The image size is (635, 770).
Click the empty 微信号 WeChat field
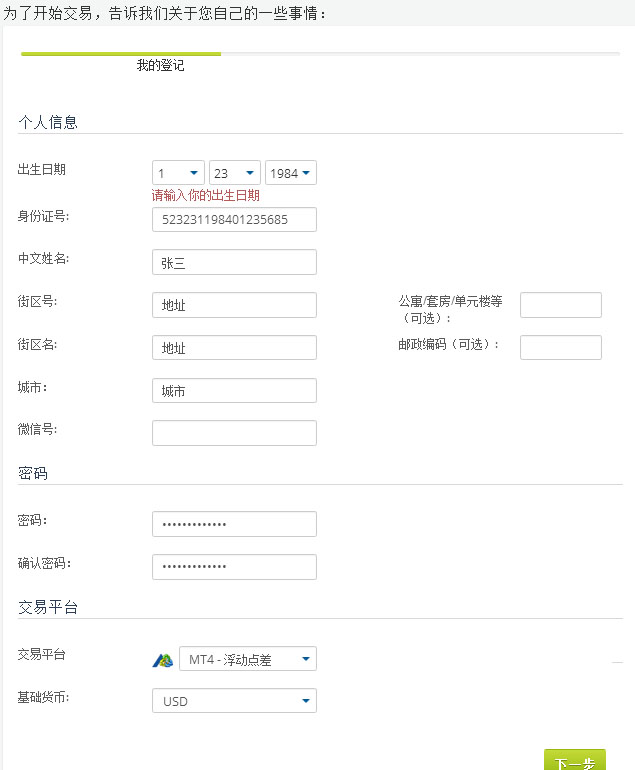[234, 433]
